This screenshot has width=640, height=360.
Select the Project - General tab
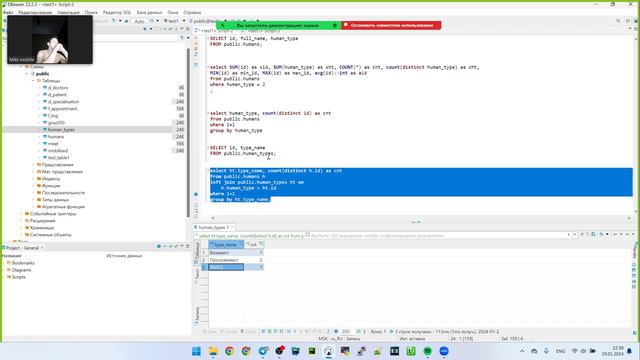pyautogui.click(x=22, y=248)
